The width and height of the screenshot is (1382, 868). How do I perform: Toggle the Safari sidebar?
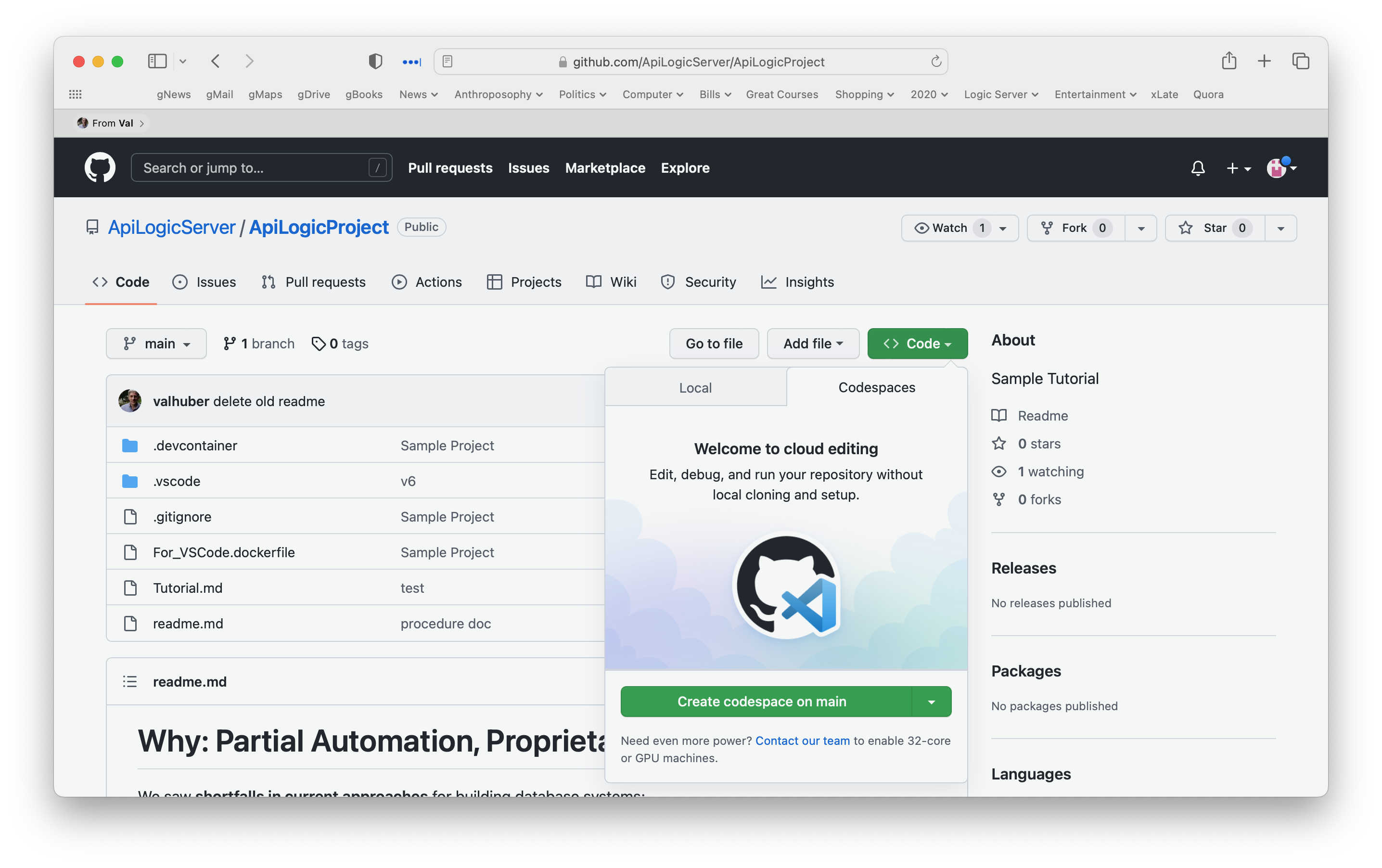(x=157, y=61)
